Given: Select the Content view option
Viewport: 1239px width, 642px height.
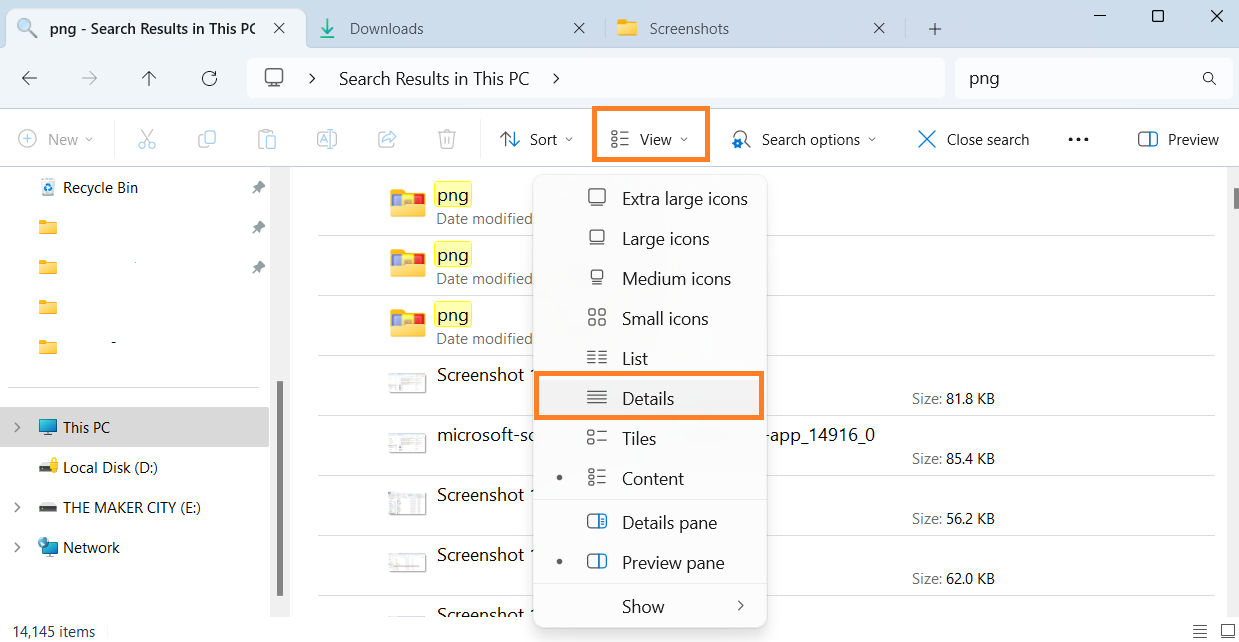Looking at the screenshot, I should click(652, 479).
